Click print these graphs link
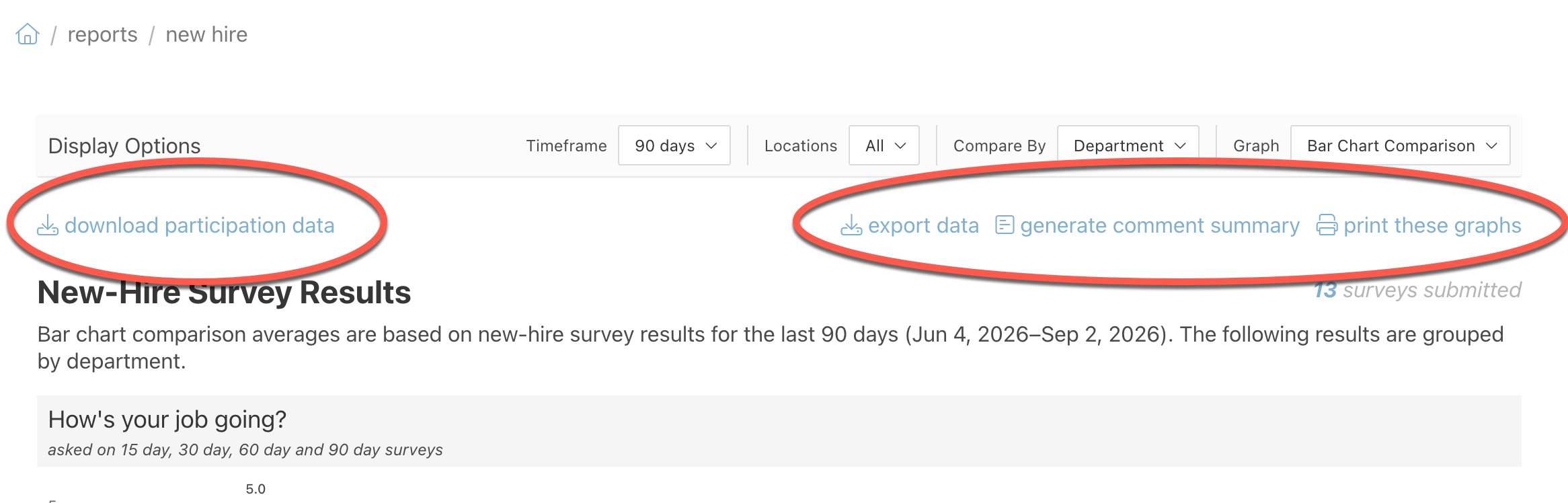Viewport: 1568px width, 503px height. tap(1432, 225)
